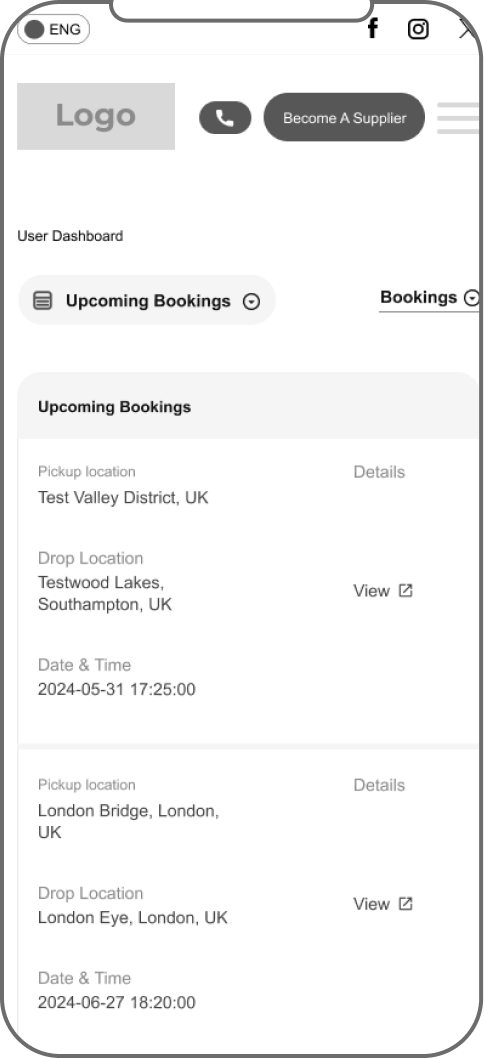Open the hamburger menu icon
Screen dimensions: 484x1058
pos(458,118)
